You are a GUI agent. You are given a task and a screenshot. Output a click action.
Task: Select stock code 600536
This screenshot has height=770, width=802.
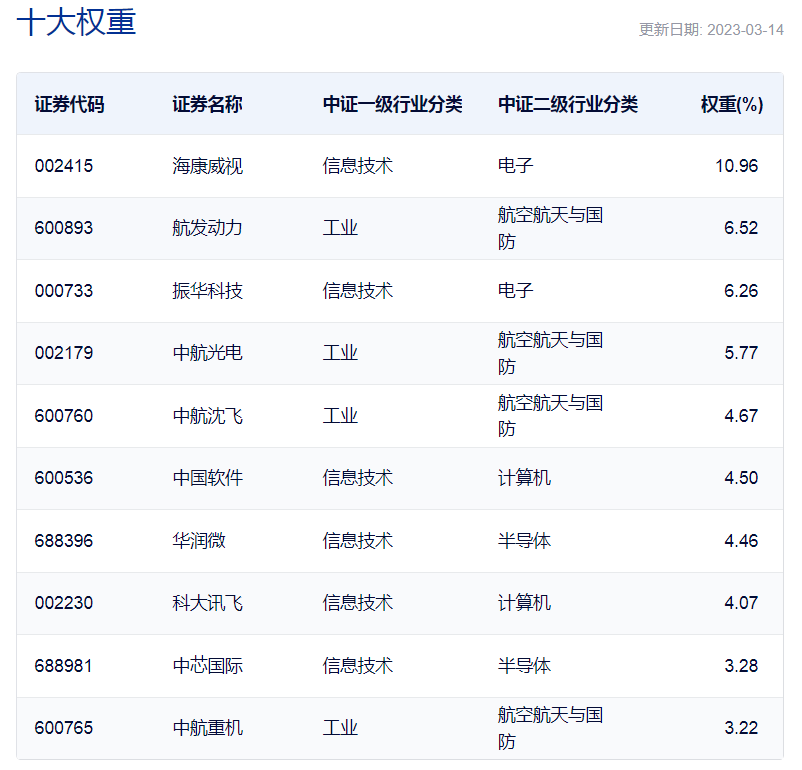64,477
